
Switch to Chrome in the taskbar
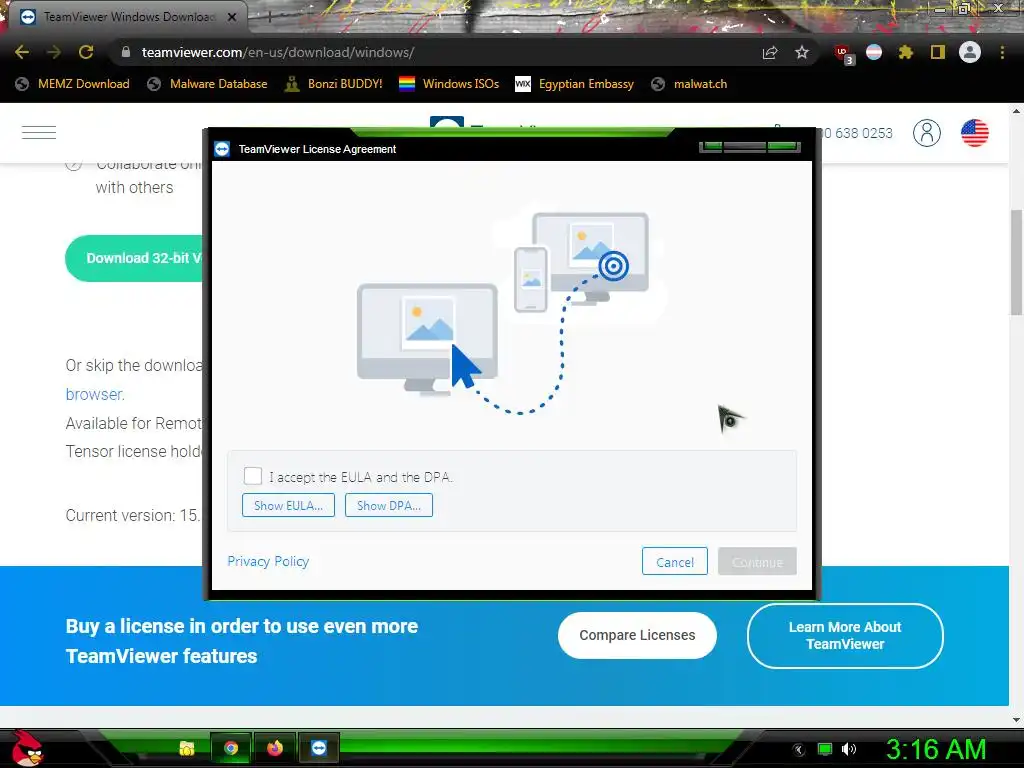231,748
